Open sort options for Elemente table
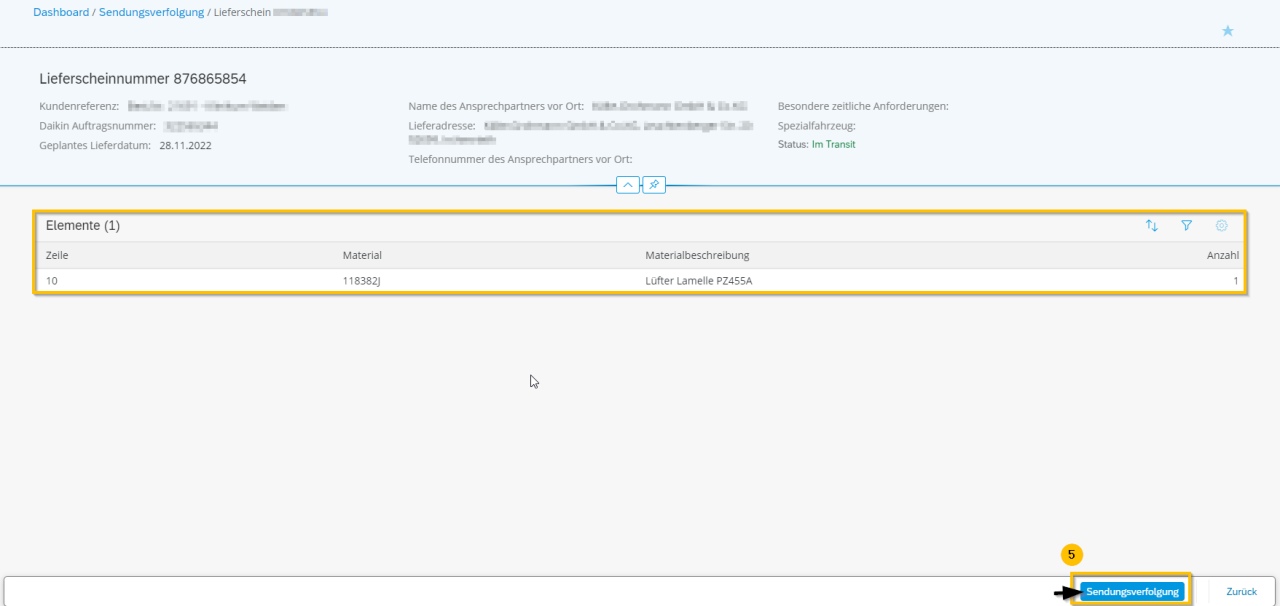The height and width of the screenshot is (606, 1280). click(x=1152, y=226)
